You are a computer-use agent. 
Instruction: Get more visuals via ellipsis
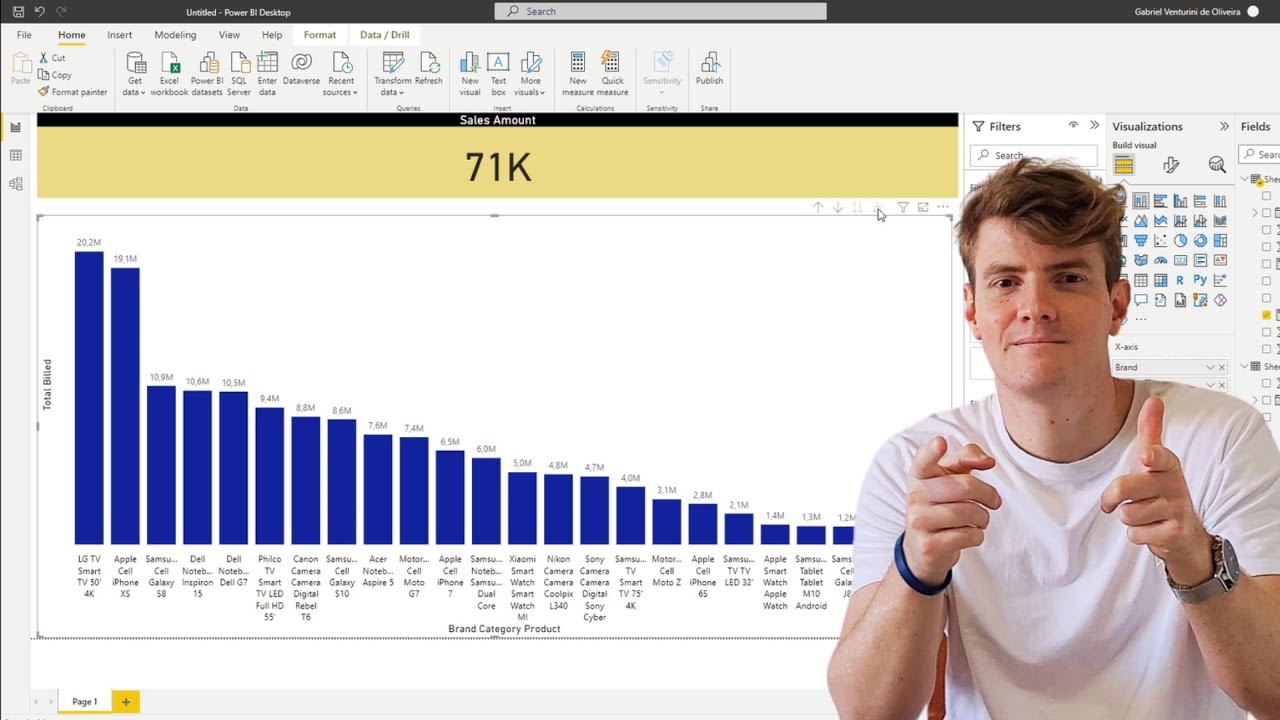click(1141, 319)
